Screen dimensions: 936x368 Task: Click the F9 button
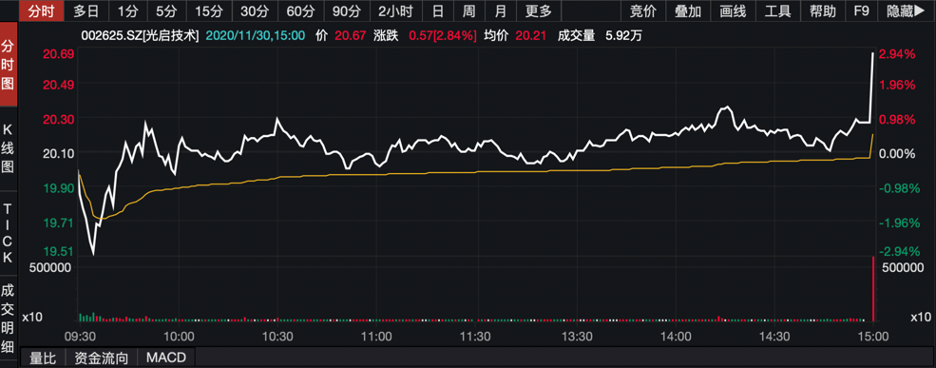[x=862, y=11]
